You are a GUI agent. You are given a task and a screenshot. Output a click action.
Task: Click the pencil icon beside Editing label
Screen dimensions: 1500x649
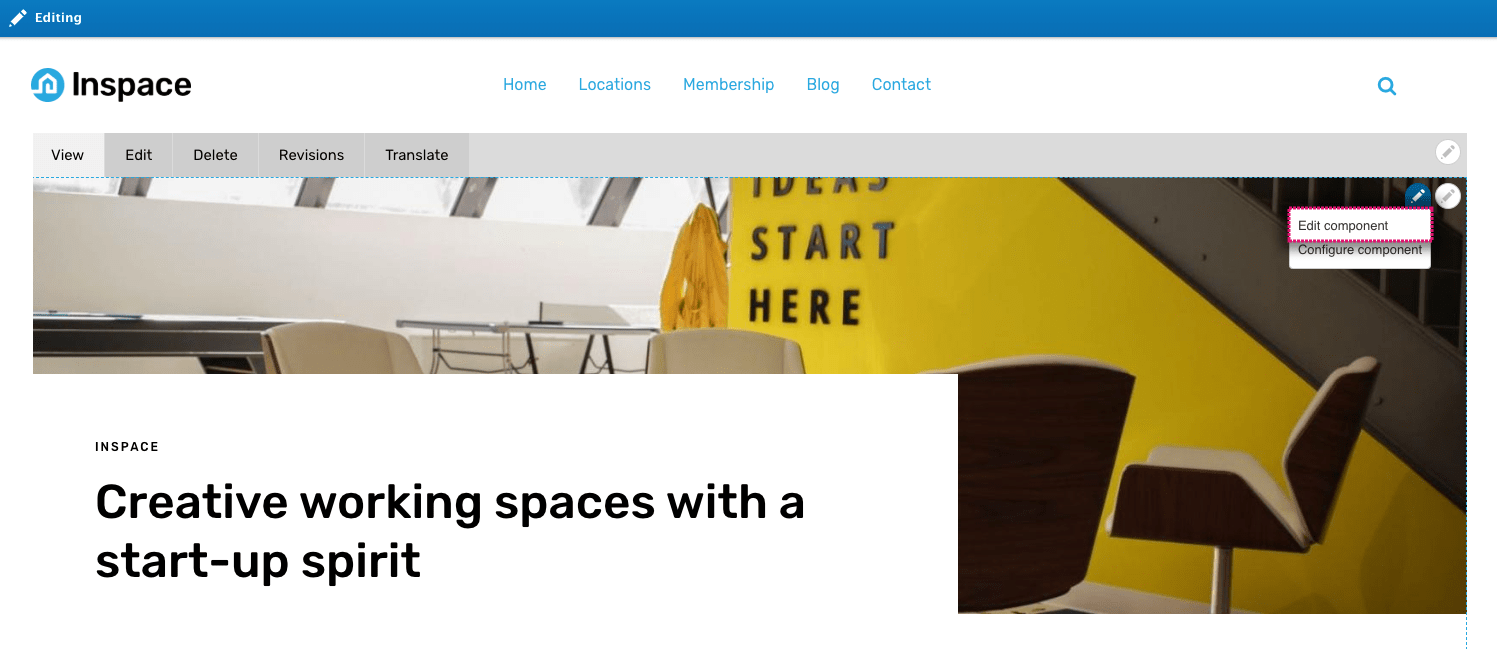18,18
